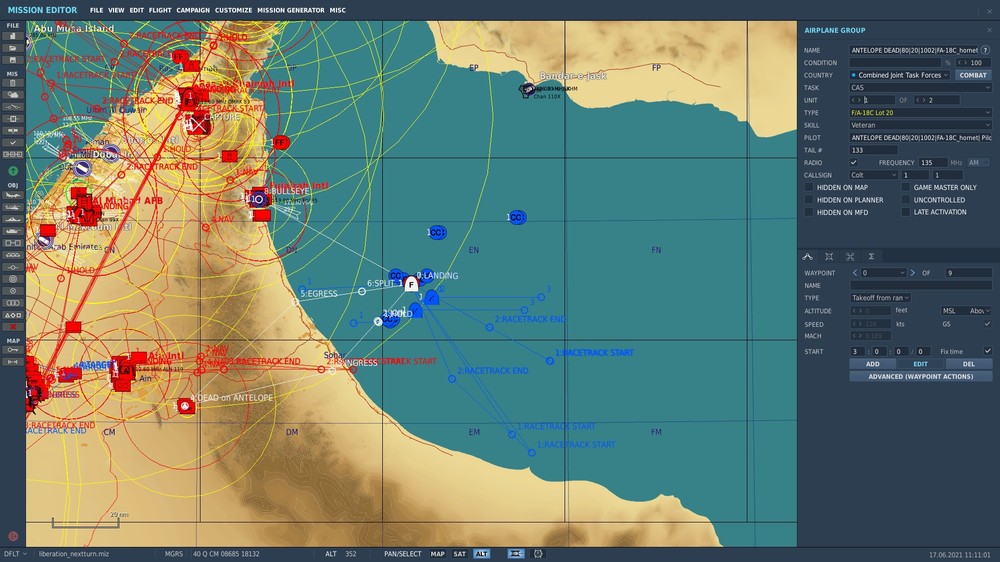Viewport: 1000px width, 562px height.
Task: Toggle the RADIO checkbox
Action: [x=853, y=163]
